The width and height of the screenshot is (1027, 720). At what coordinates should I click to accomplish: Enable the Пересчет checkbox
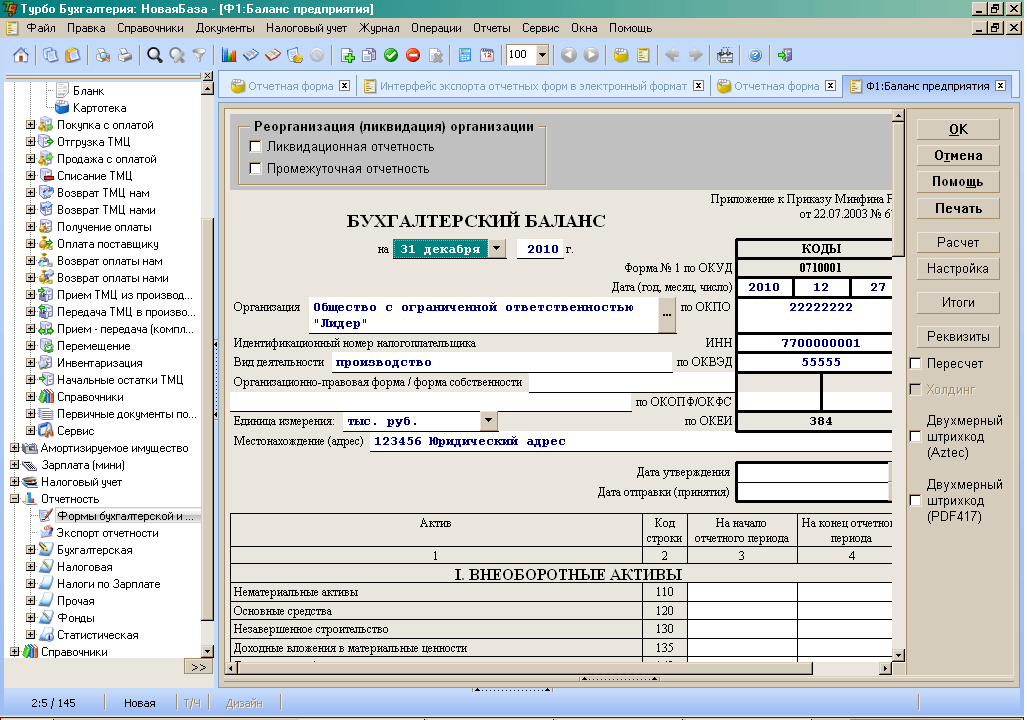[916, 364]
